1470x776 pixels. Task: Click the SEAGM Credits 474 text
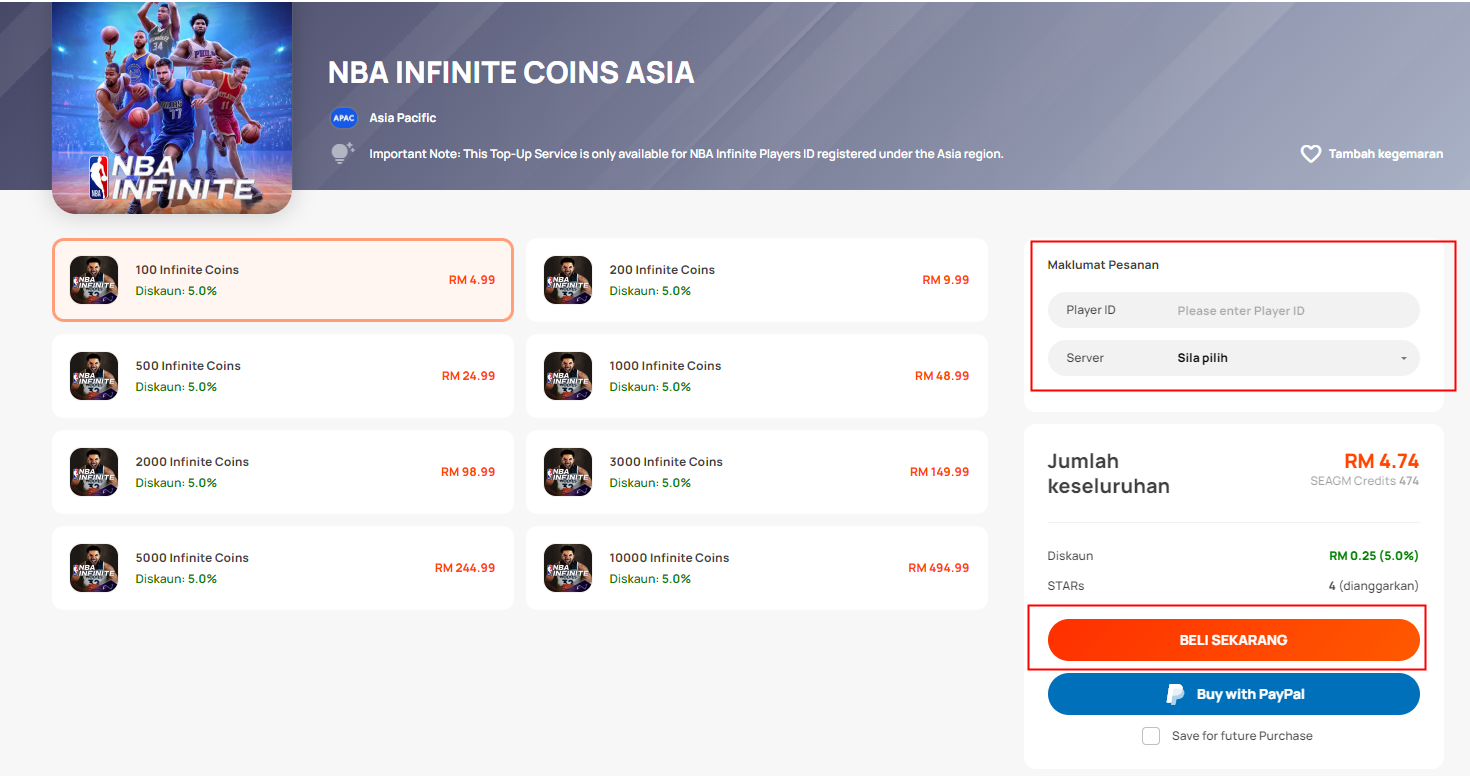tap(1365, 481)
